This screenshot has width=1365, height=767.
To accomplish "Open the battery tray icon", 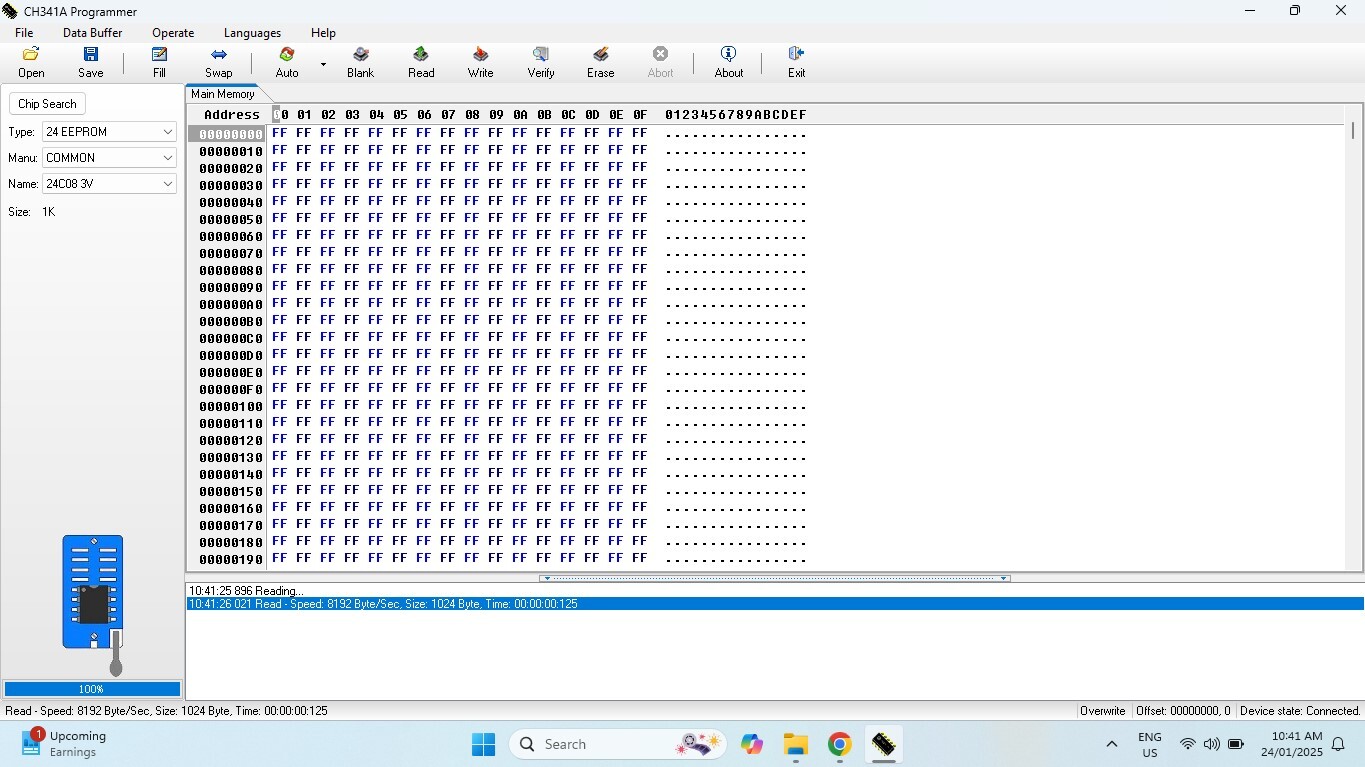I will pos(1236,744).
